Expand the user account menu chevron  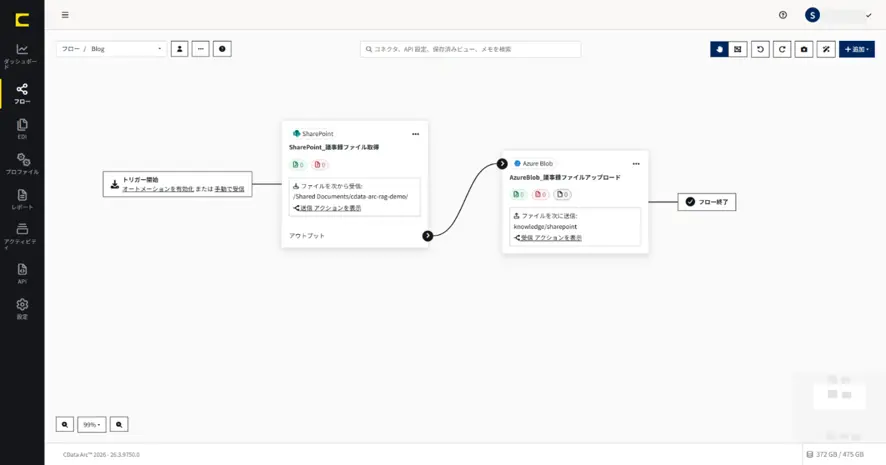click(x=868, y=15)
